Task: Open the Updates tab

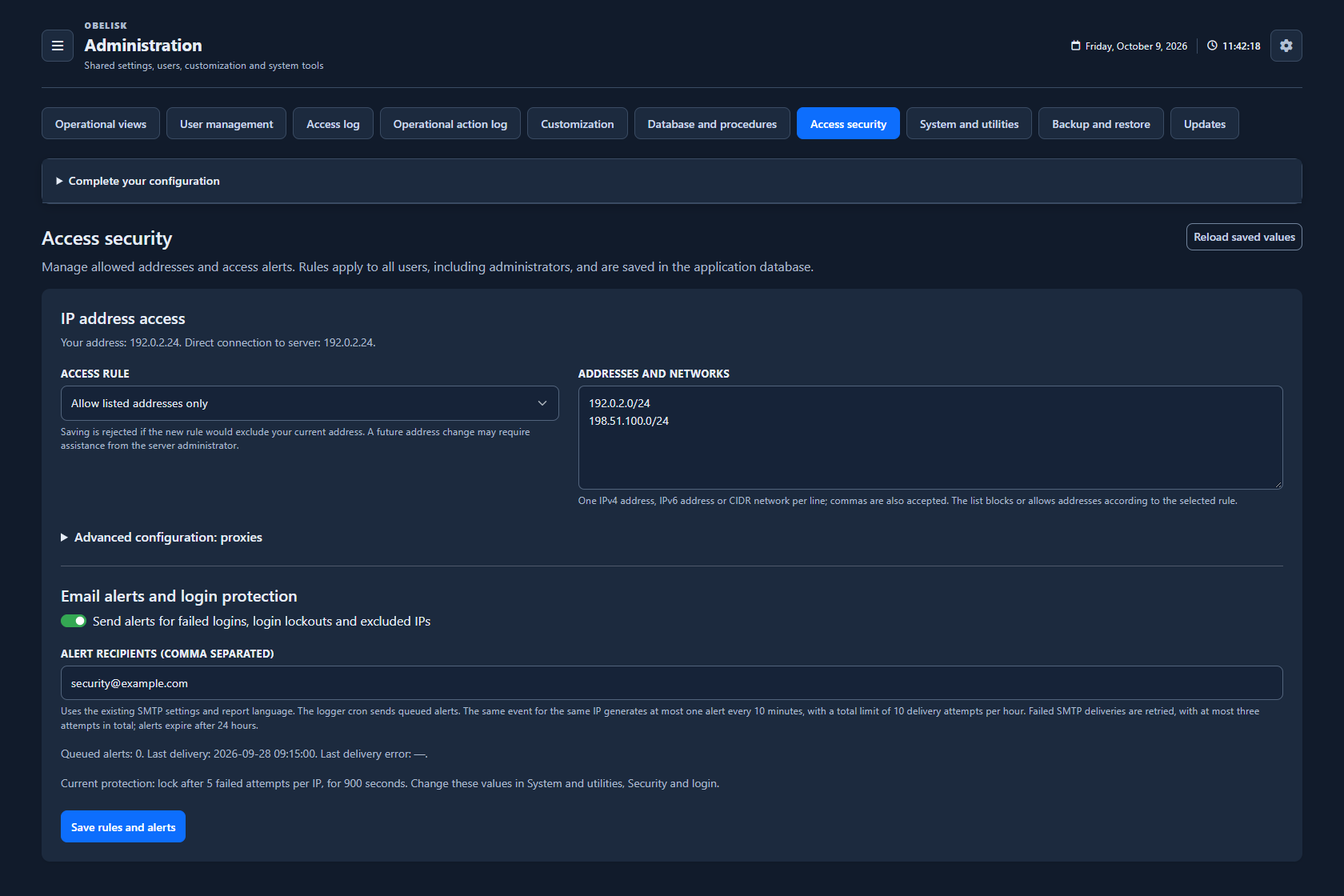Action: click(1205, 123)
